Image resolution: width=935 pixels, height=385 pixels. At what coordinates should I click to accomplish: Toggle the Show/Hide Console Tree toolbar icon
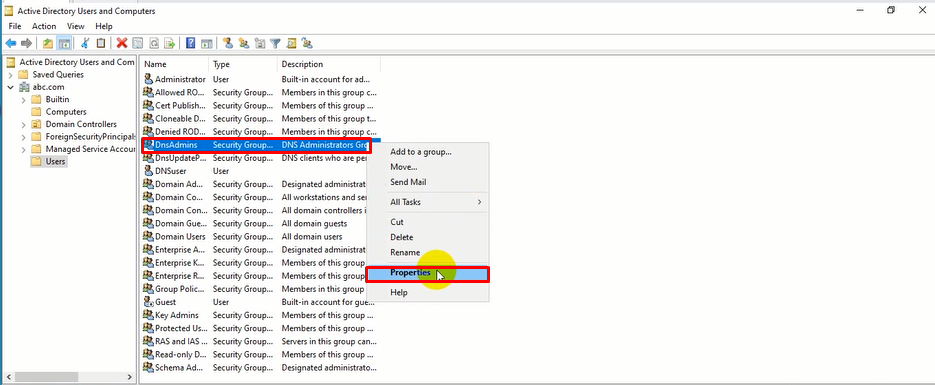click(64, 43)
